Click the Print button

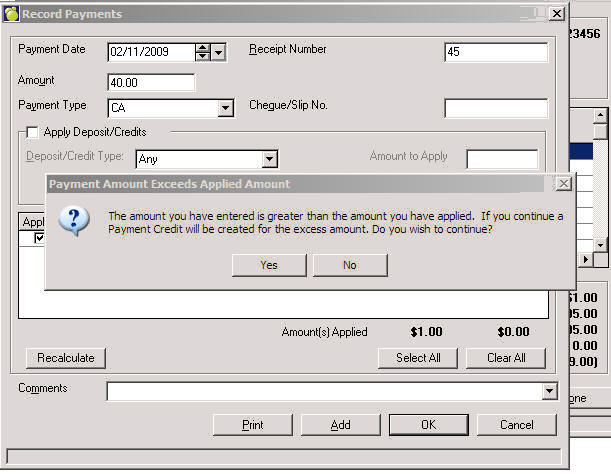253,425
